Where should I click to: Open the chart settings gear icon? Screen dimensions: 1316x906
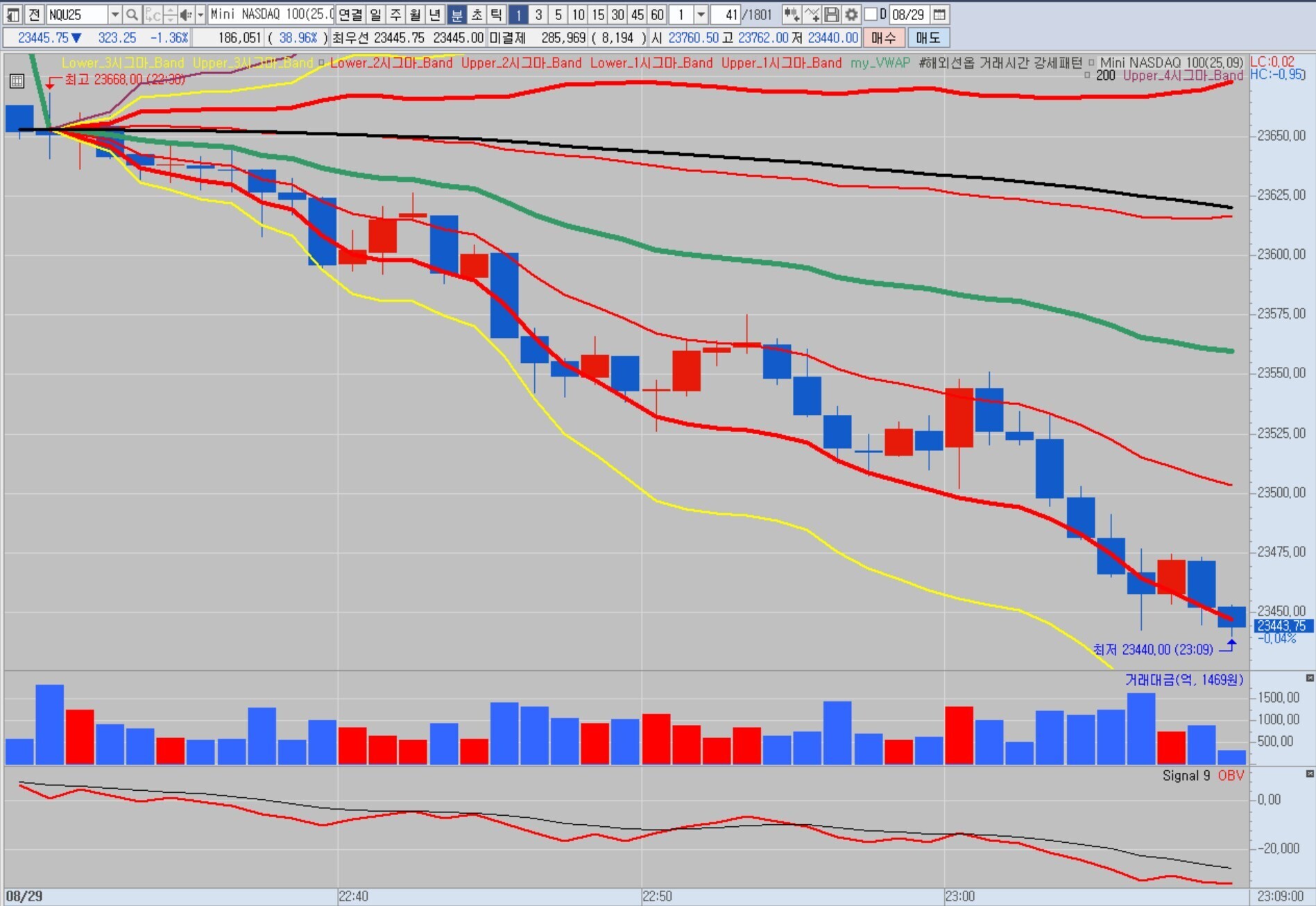[x=851, y=15]
